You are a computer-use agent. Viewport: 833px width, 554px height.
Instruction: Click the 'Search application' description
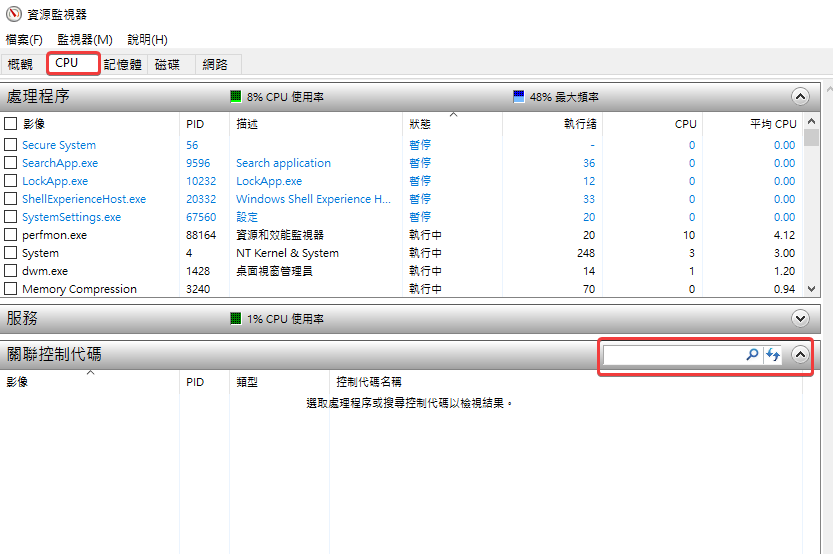point(283,163)
